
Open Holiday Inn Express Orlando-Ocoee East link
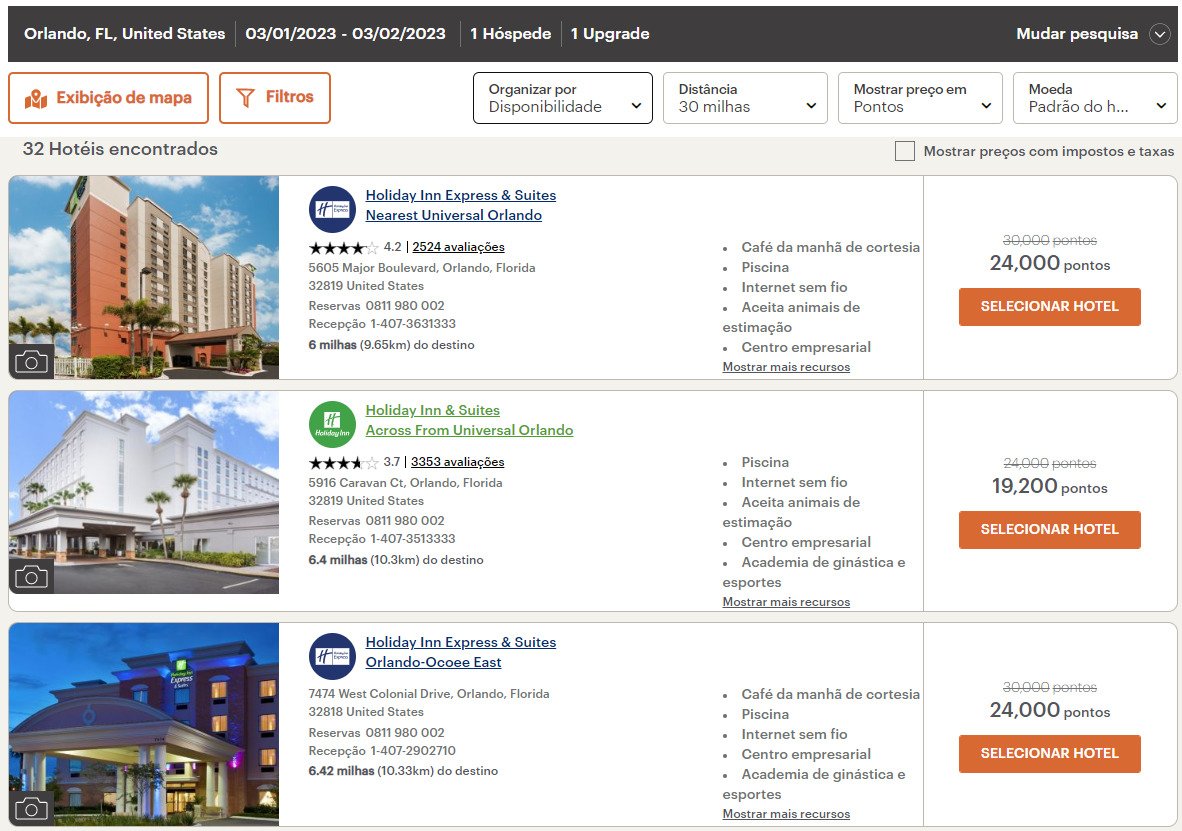click(x=461, y=652)
